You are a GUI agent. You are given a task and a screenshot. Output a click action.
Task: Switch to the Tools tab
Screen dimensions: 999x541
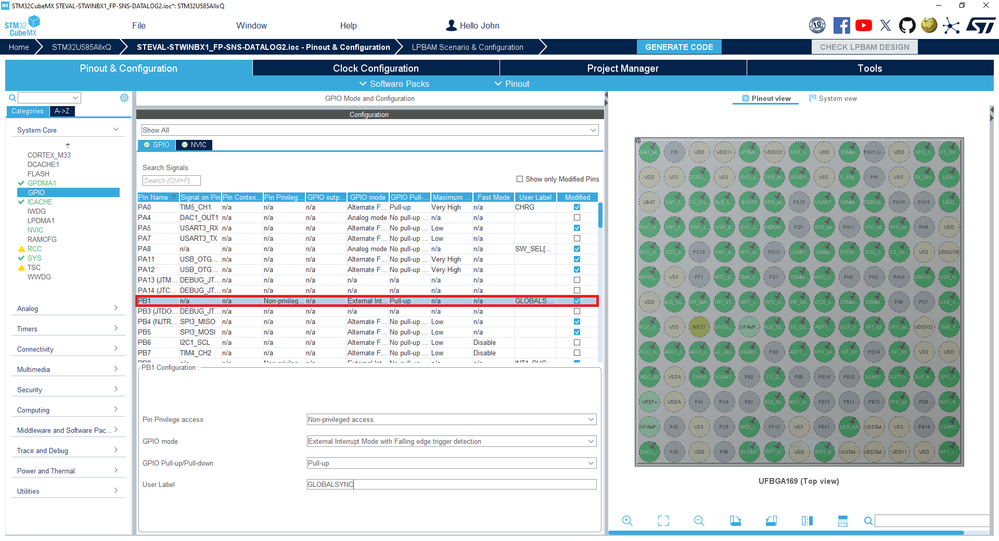[870, 68]
